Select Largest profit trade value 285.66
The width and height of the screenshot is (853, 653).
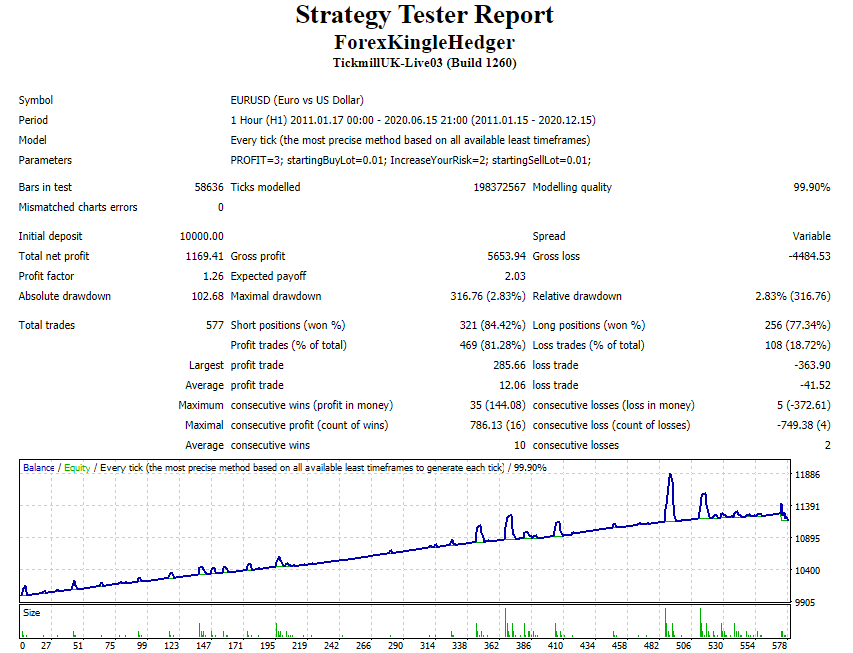[509, 365]
